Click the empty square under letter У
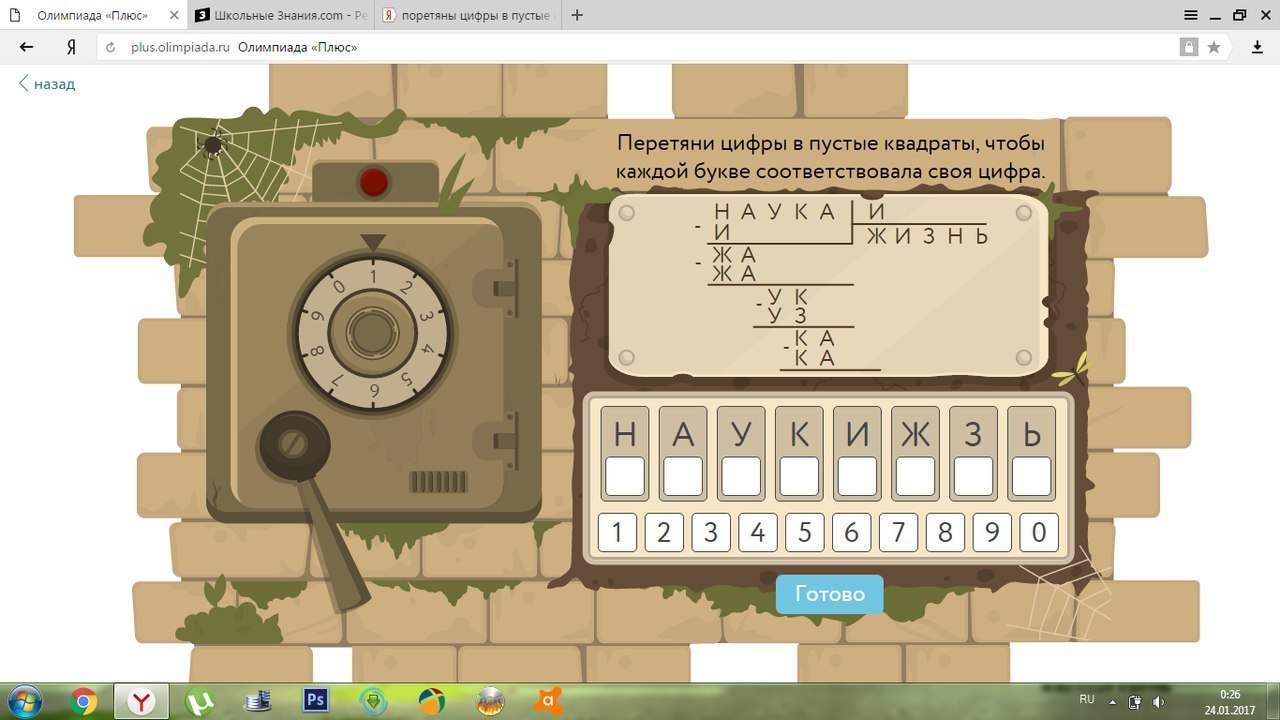Image resolution: width=1280 pixels, height=720 pixels. (x=741, y=476)
